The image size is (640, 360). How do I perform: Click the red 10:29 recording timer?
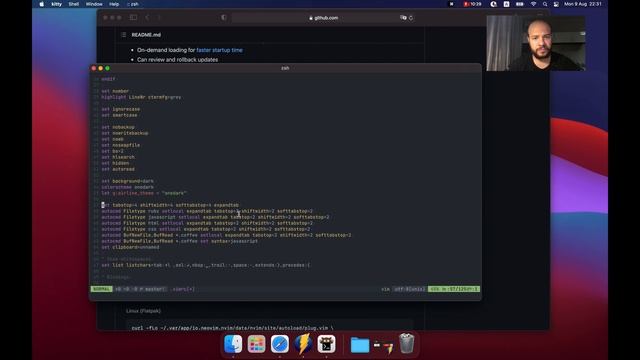click(473, 4)
